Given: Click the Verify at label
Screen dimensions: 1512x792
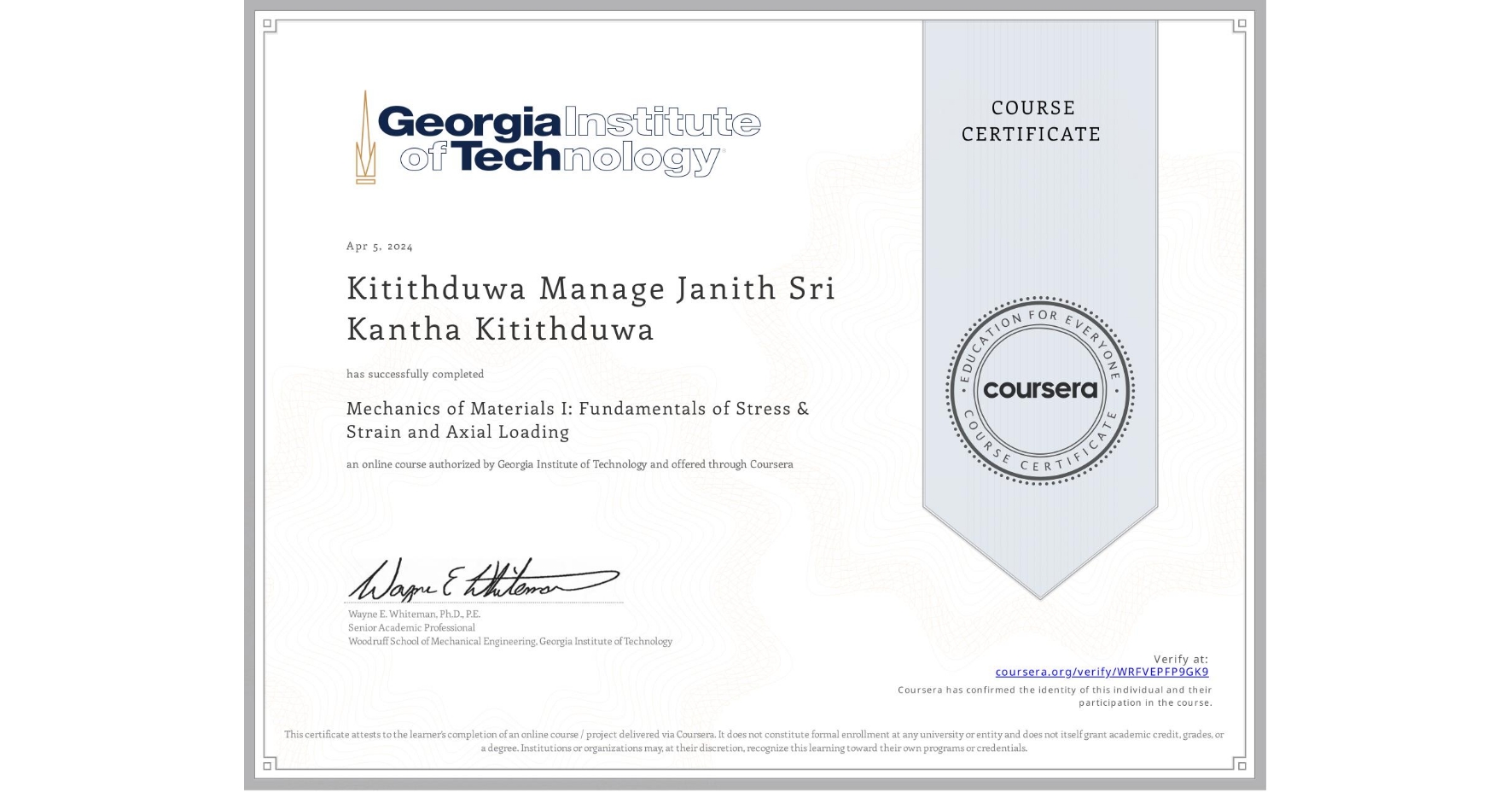Looking at the screenshot, I should [x=1181, y=658].
